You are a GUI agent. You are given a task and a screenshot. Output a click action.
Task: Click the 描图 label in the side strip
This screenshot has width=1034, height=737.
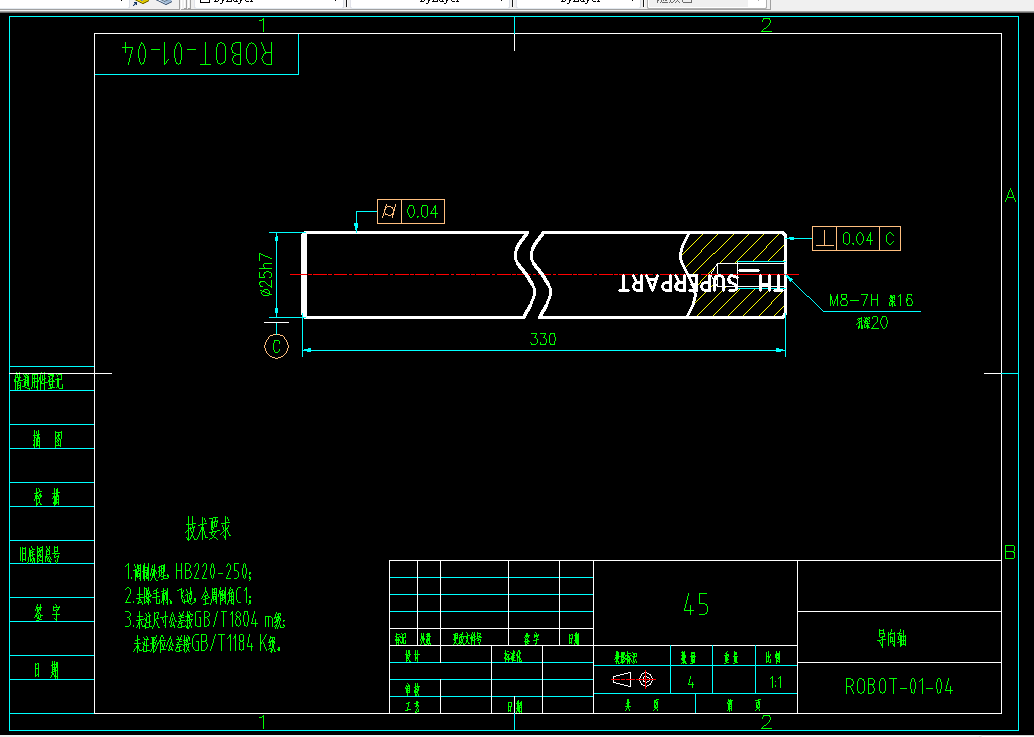click(x=48, y=439)
